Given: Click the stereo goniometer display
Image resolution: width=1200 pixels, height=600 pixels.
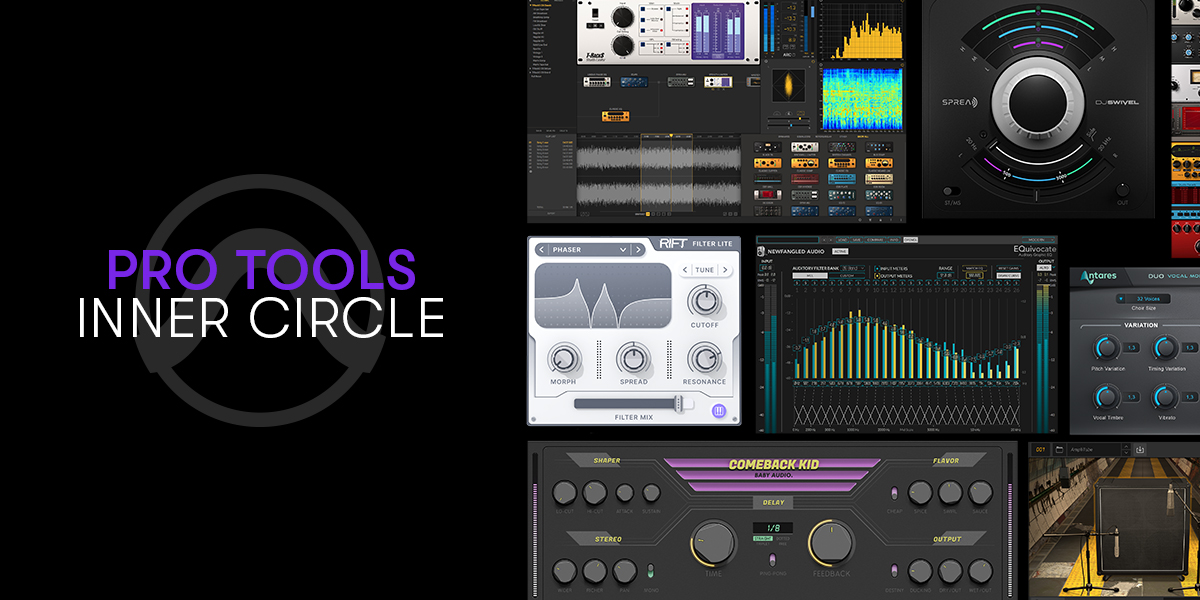Looking at the screenshot, I should tap(791, 84).
